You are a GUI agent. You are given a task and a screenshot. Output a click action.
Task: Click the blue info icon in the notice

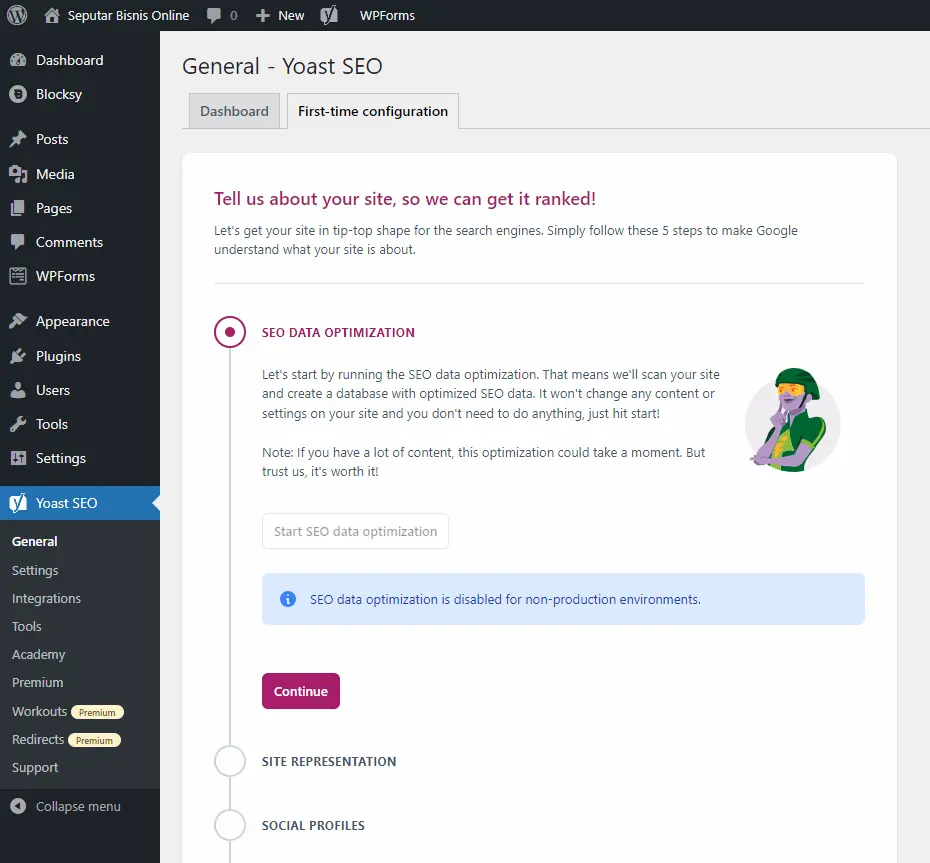point(288,599)
